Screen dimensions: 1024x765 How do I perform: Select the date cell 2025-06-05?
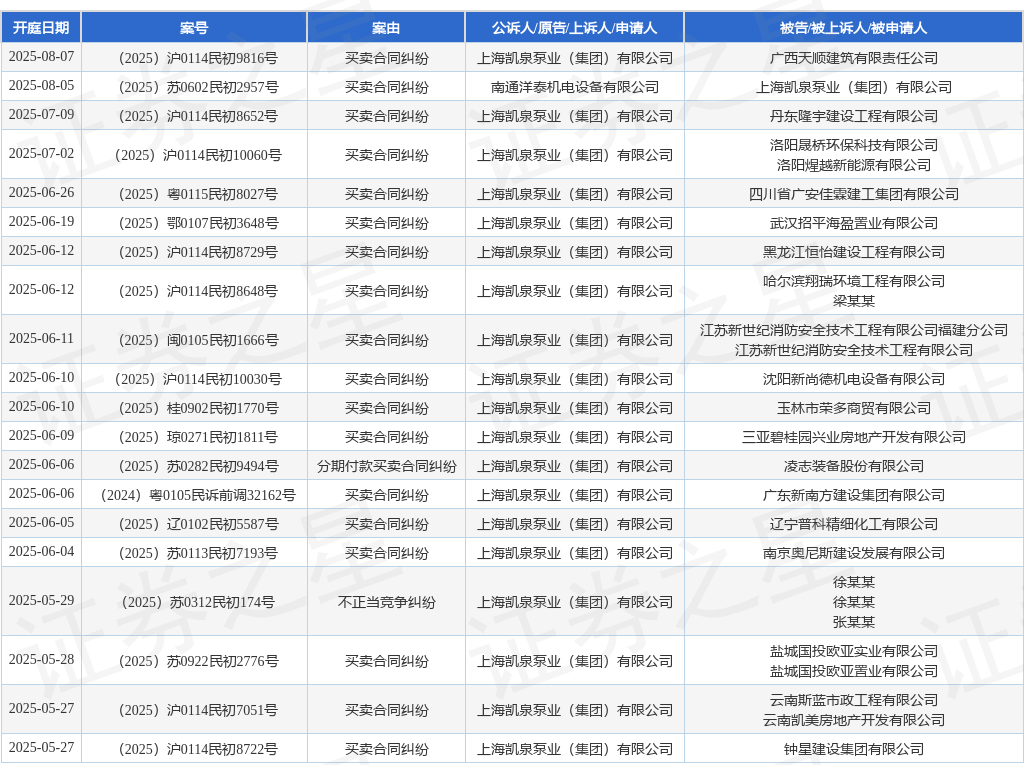click(x=41, y=523)
